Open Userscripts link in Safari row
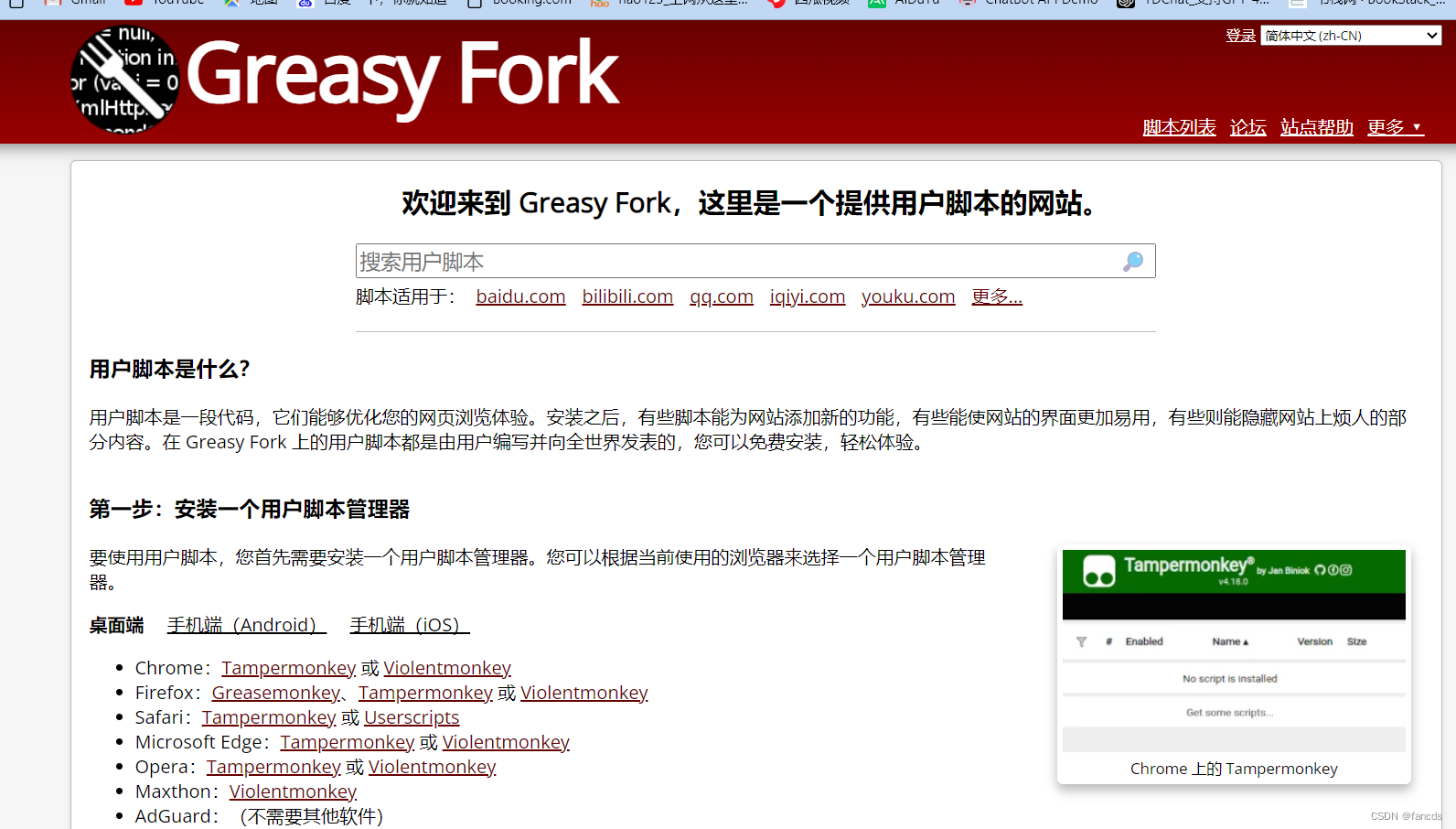 pos(412,717)
